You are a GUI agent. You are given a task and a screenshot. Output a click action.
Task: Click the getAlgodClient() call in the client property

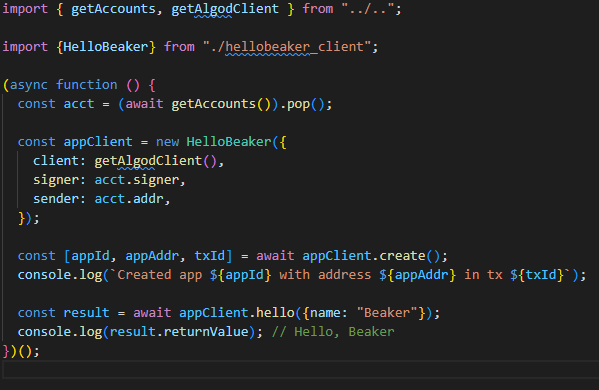156,161
